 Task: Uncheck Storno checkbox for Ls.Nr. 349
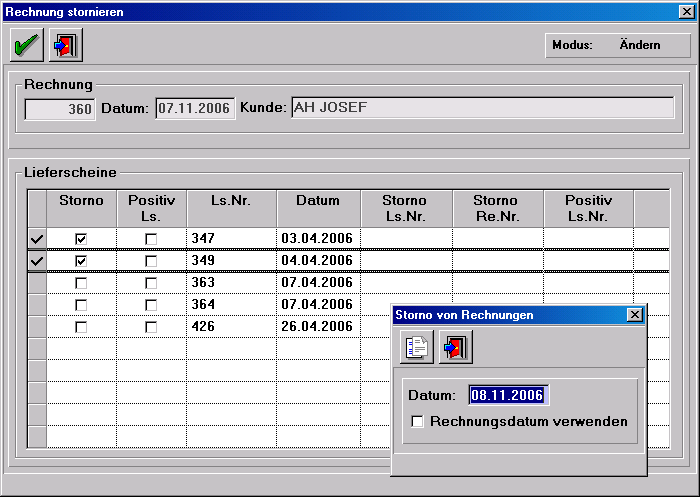click(x=81, y=260)
